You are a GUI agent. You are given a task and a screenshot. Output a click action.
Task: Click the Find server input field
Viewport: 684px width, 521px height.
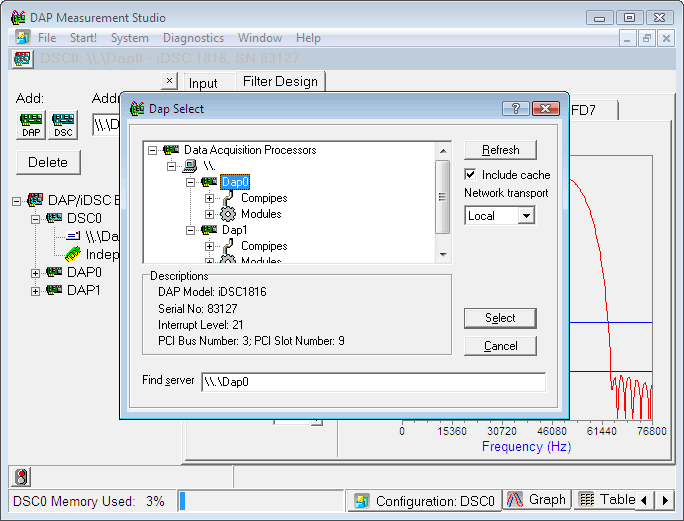click(373, 382)
